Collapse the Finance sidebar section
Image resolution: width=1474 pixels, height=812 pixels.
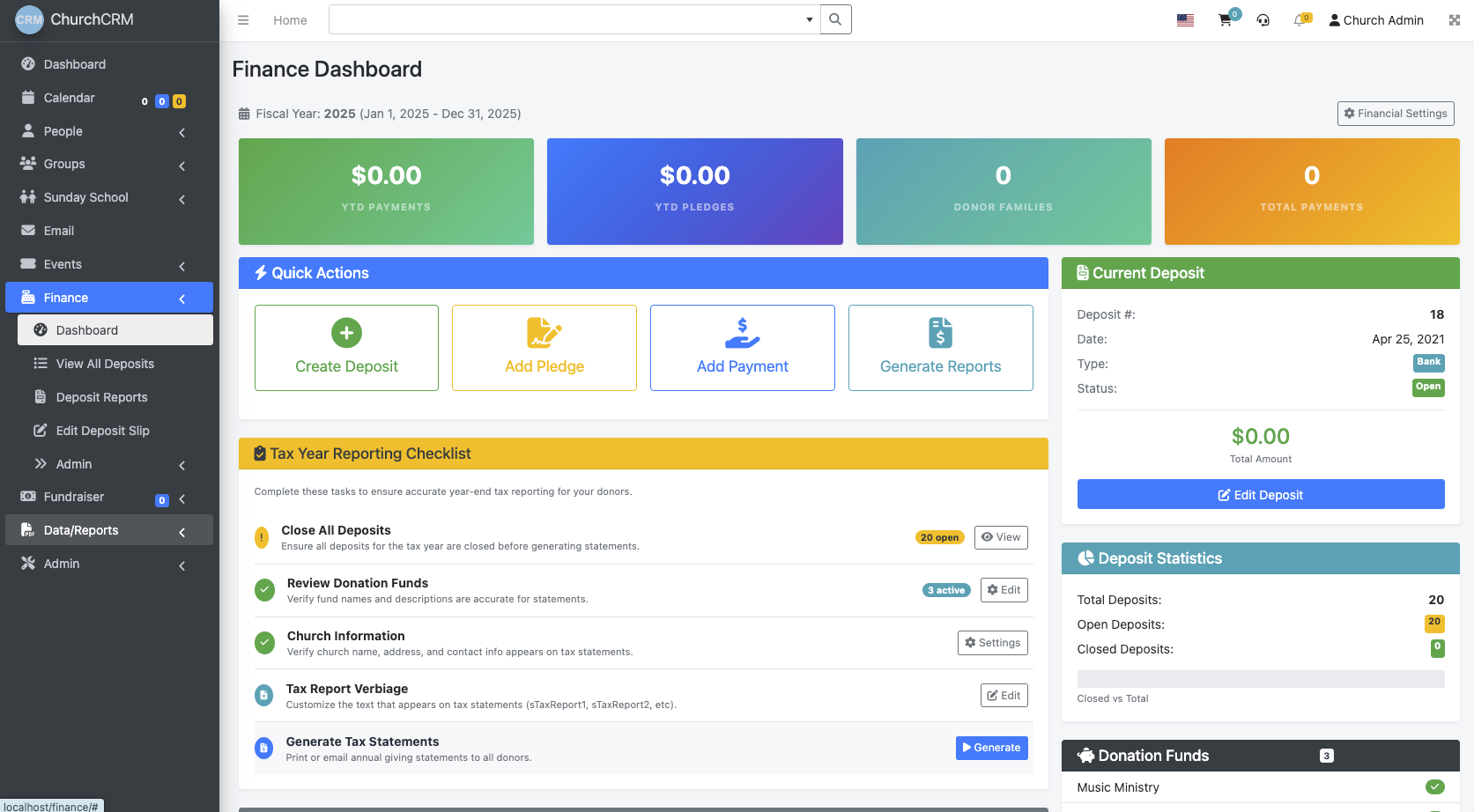pyautogui.click(x=181, y=299)
